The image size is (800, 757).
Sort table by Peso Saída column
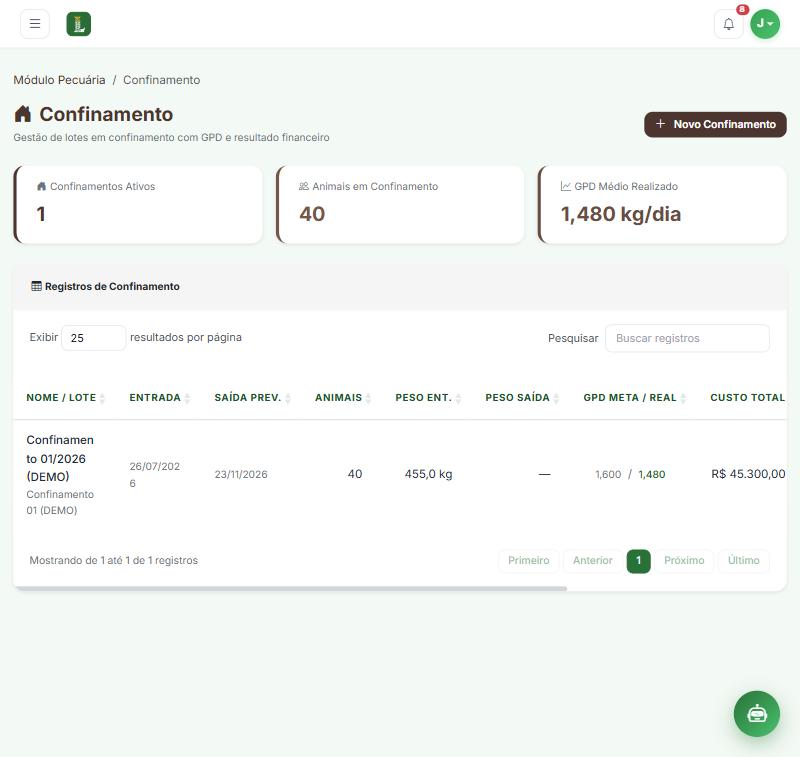(521, 398)
